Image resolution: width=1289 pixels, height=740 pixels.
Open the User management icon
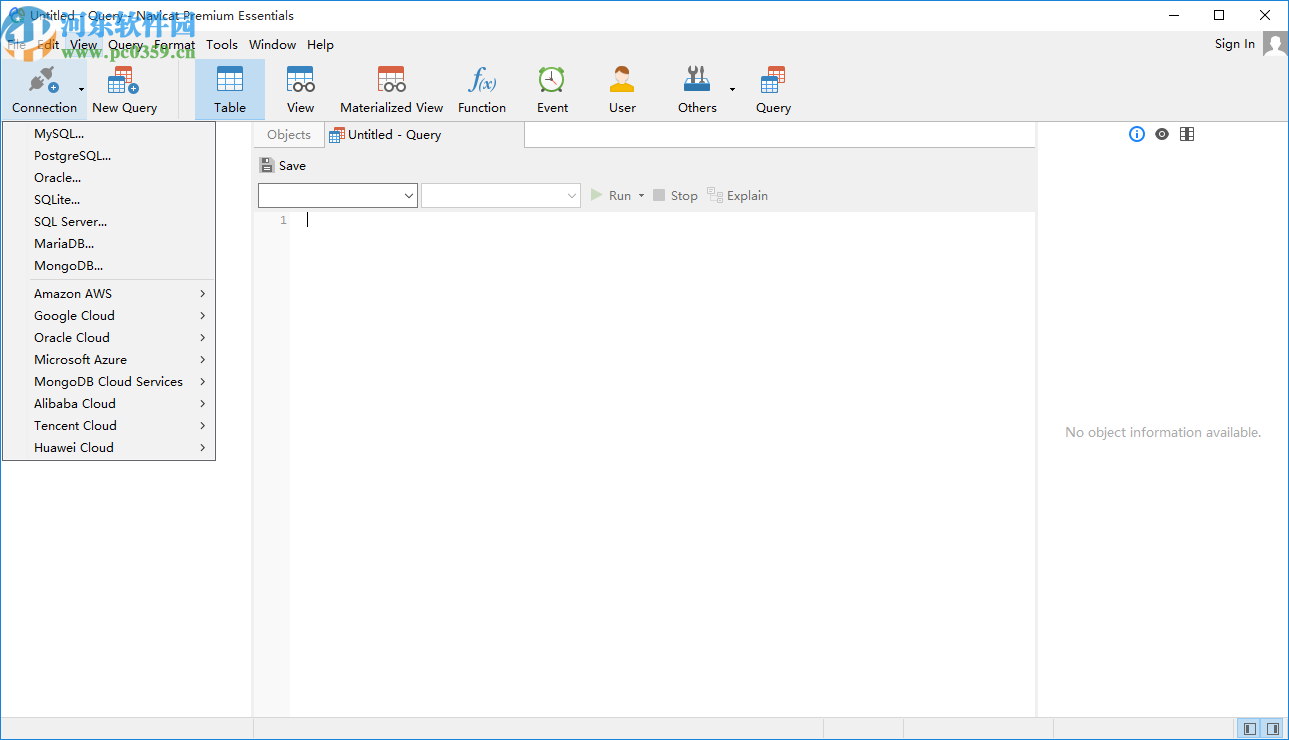click(622, 80)
